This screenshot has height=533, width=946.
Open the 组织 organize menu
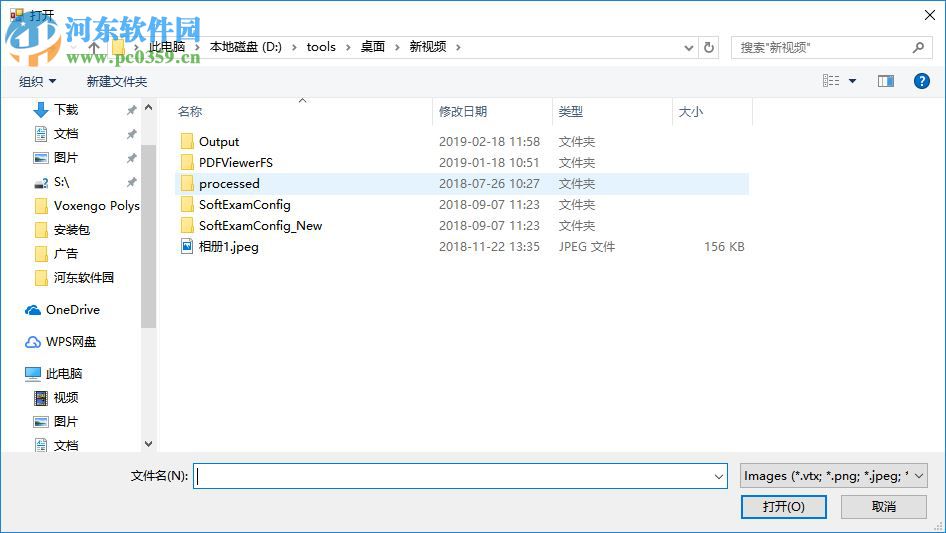[x=37, y=81]
